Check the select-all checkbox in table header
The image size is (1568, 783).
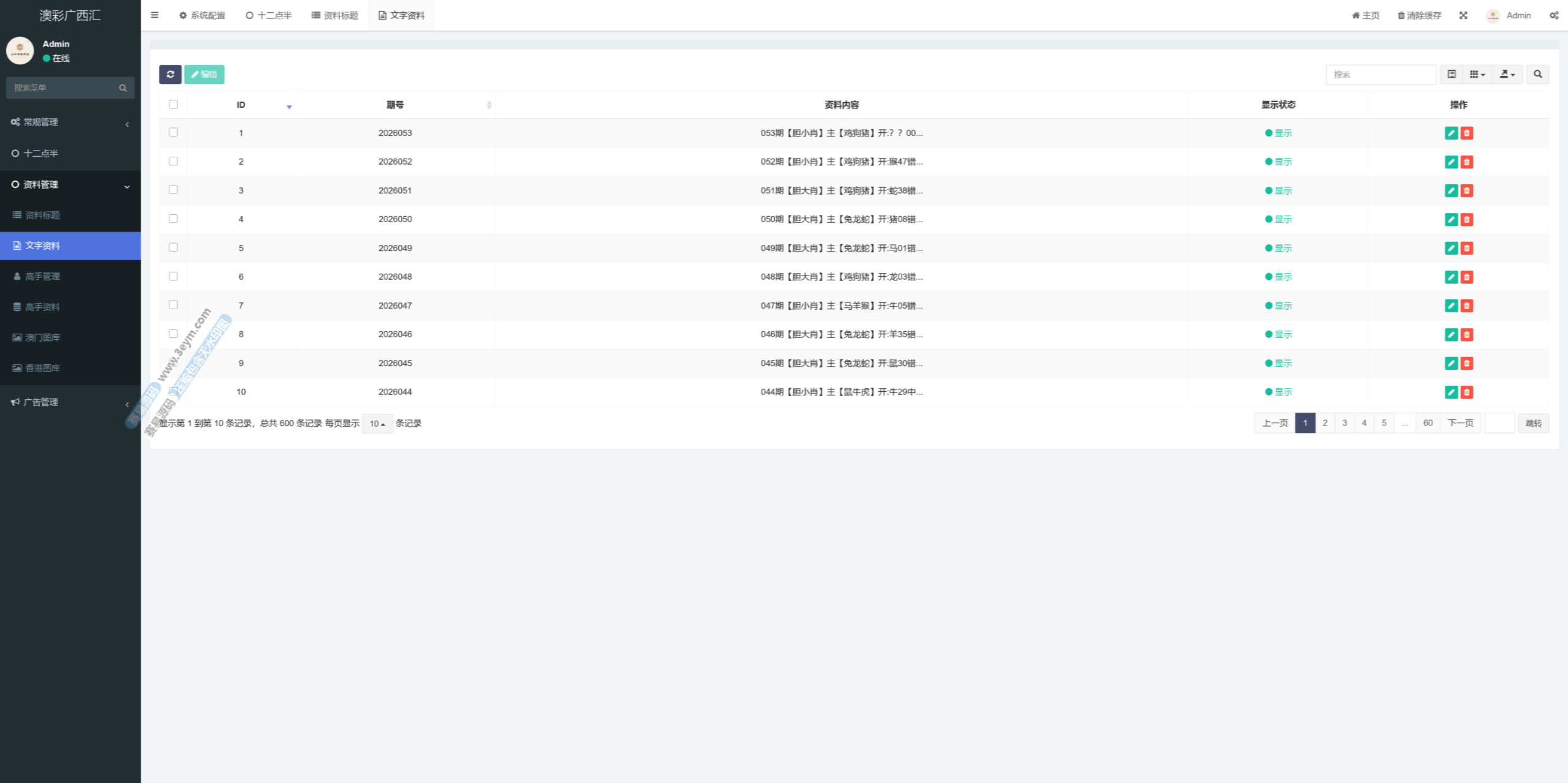(x=173, y=105)
